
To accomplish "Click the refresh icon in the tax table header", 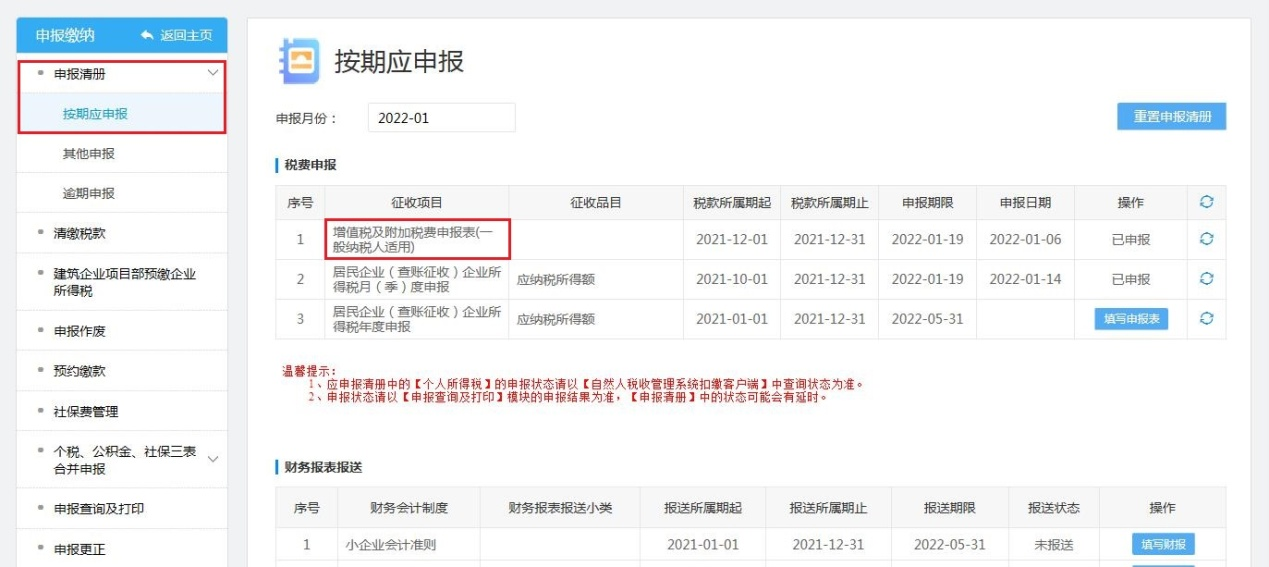I will tap(1206, 202).
